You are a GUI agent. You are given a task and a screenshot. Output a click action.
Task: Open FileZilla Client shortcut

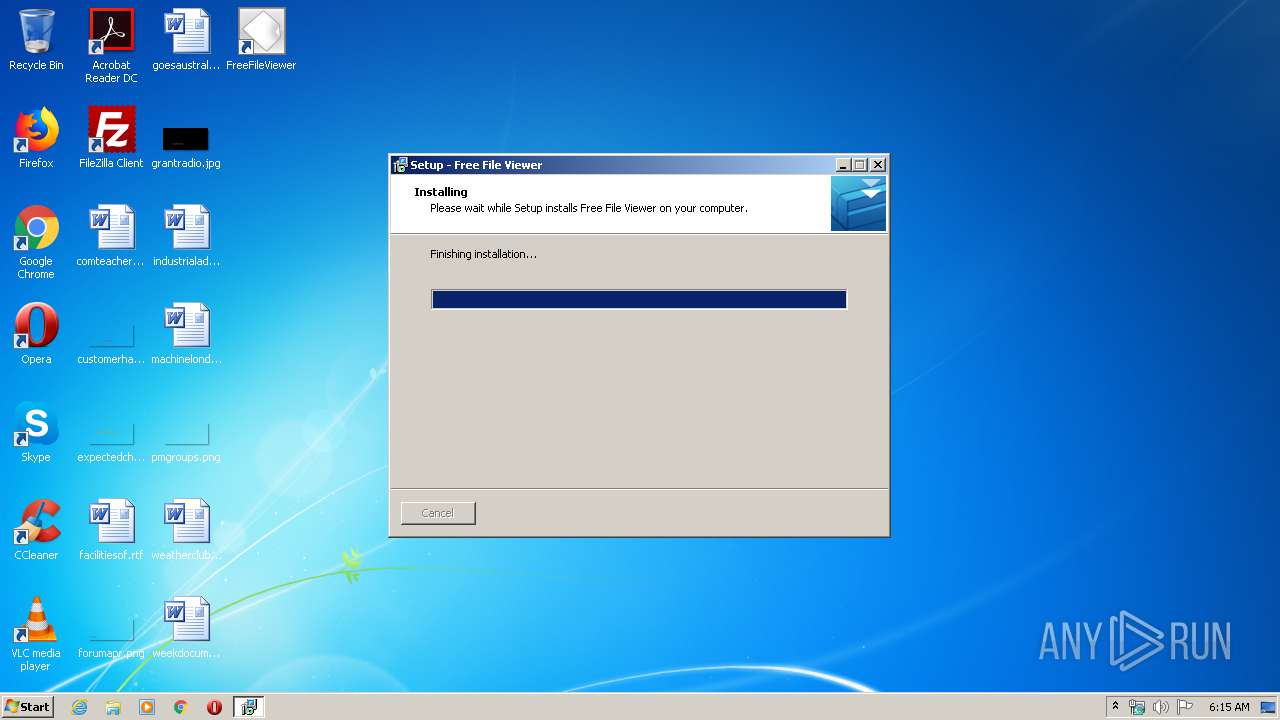(x=111, y=138)
